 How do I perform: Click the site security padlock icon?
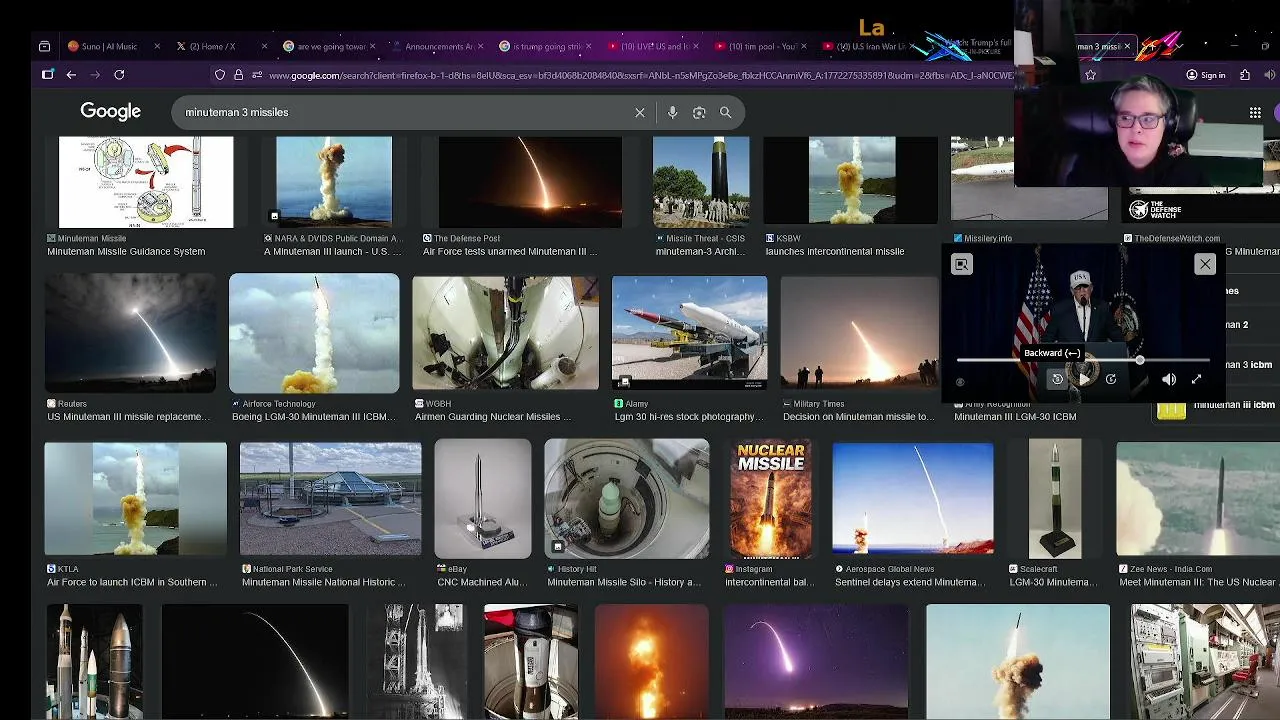[238, 75]
